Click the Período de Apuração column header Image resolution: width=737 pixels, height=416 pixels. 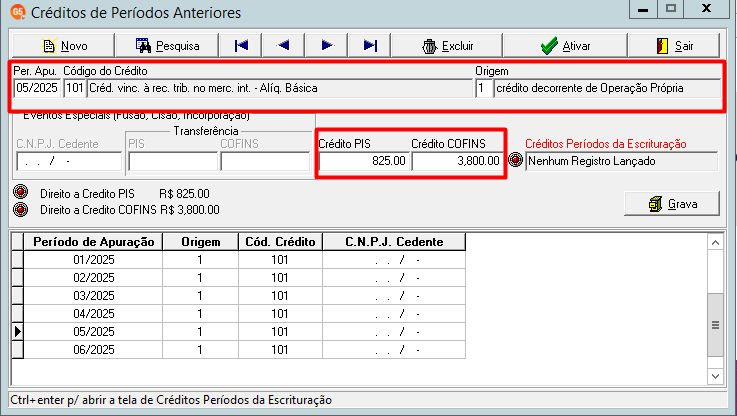[93, 242]
